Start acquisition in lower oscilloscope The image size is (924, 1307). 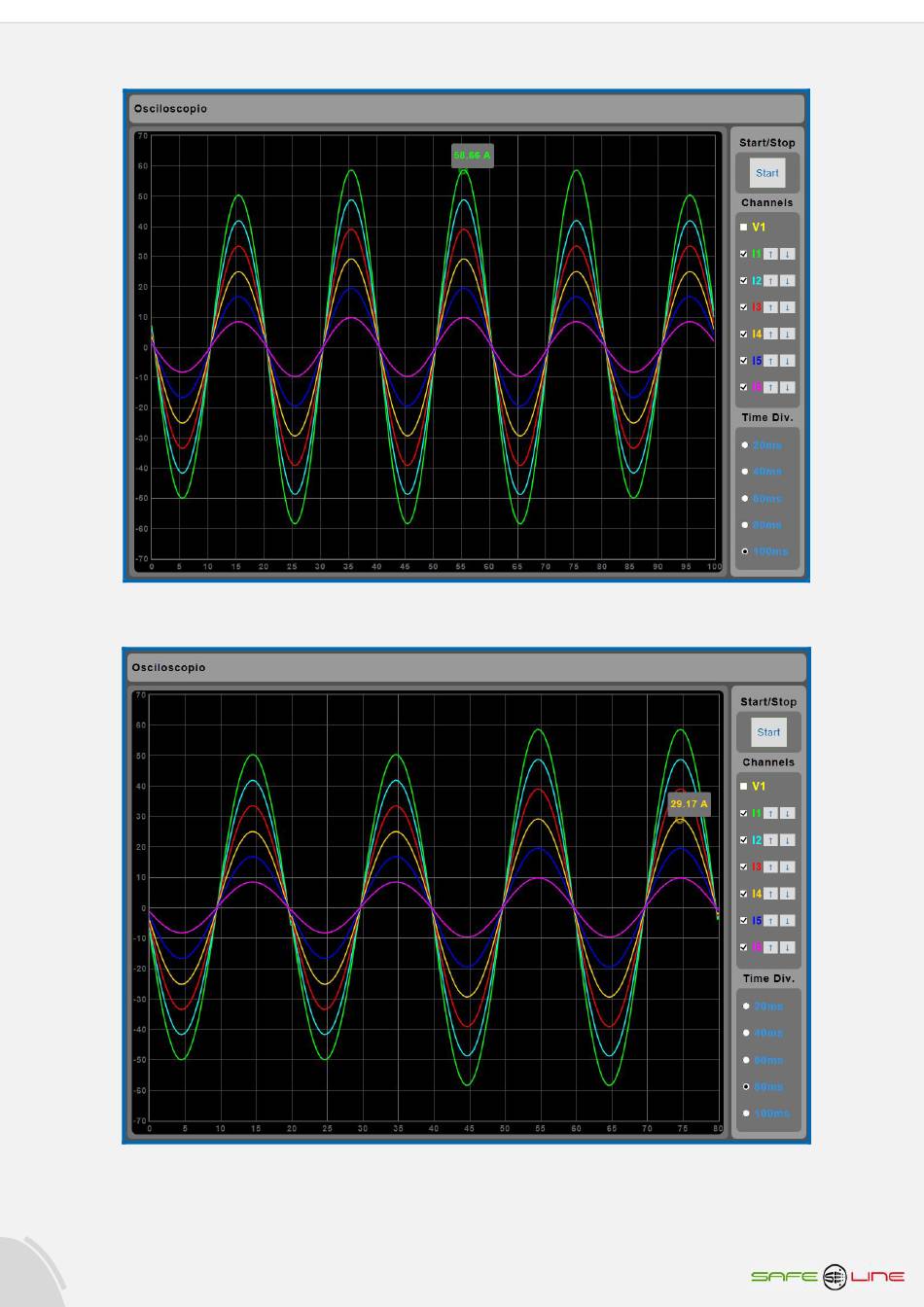pos(768,732)
